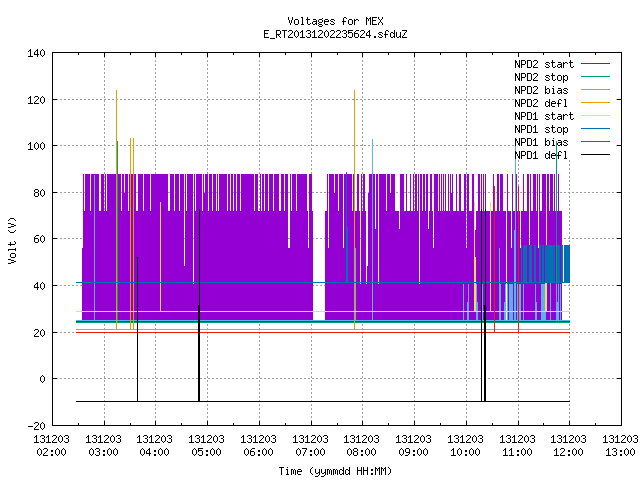Click the black NPD1 defl baseline at -10 V

[322, 401]
